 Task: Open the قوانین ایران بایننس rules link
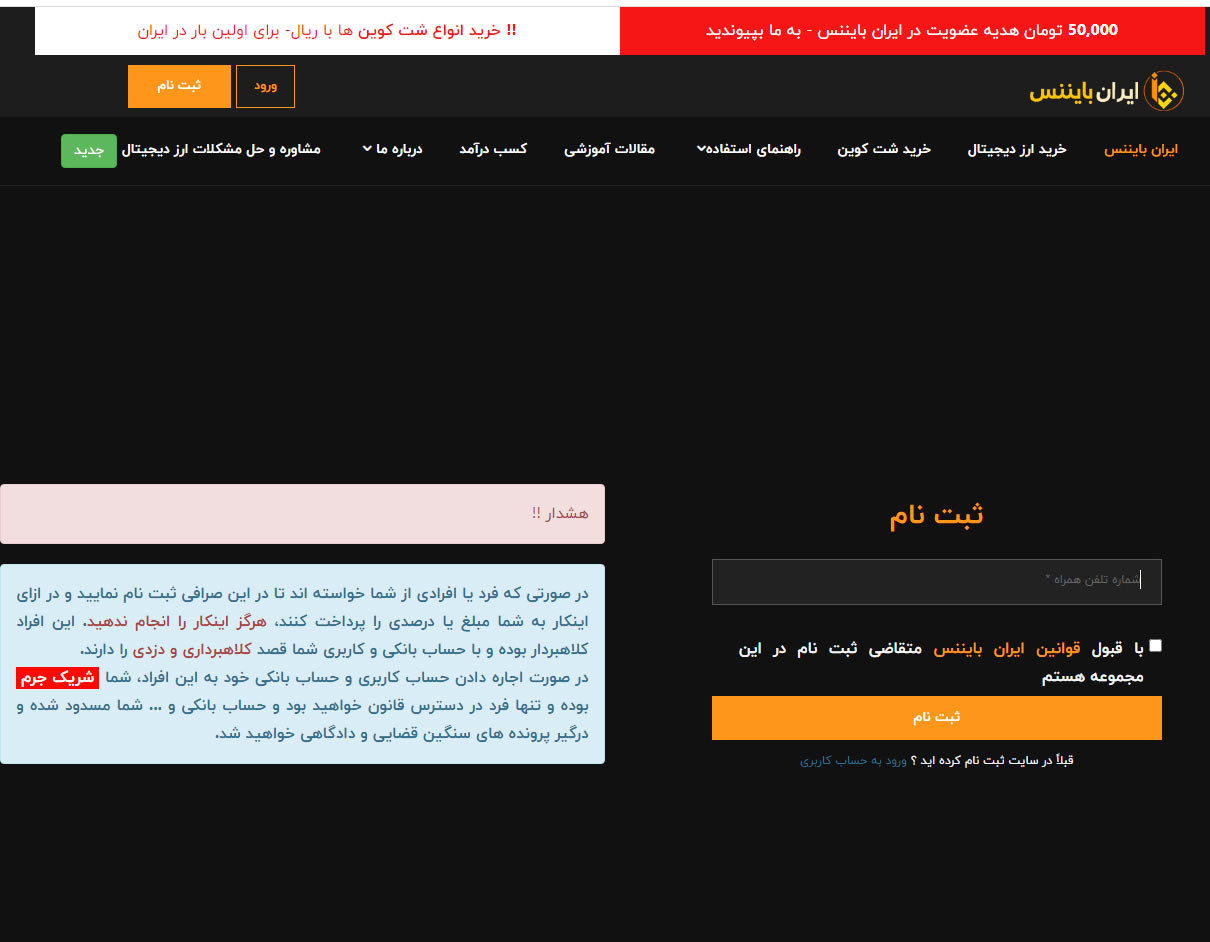1007,649
